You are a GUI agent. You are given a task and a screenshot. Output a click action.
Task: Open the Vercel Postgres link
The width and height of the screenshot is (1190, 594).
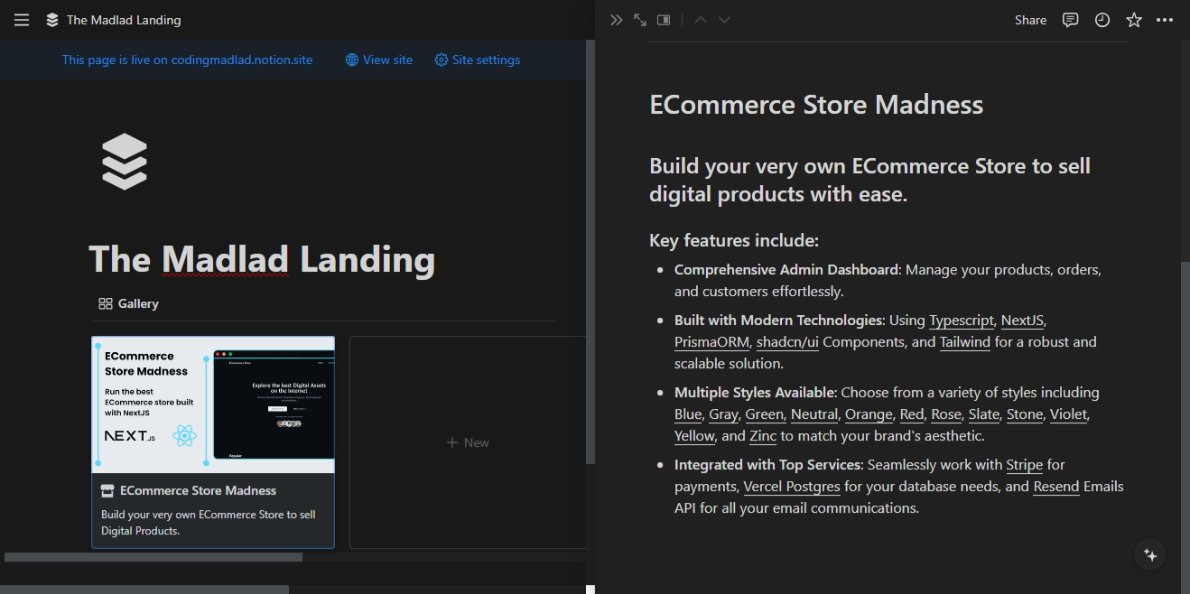pos(792,486)
